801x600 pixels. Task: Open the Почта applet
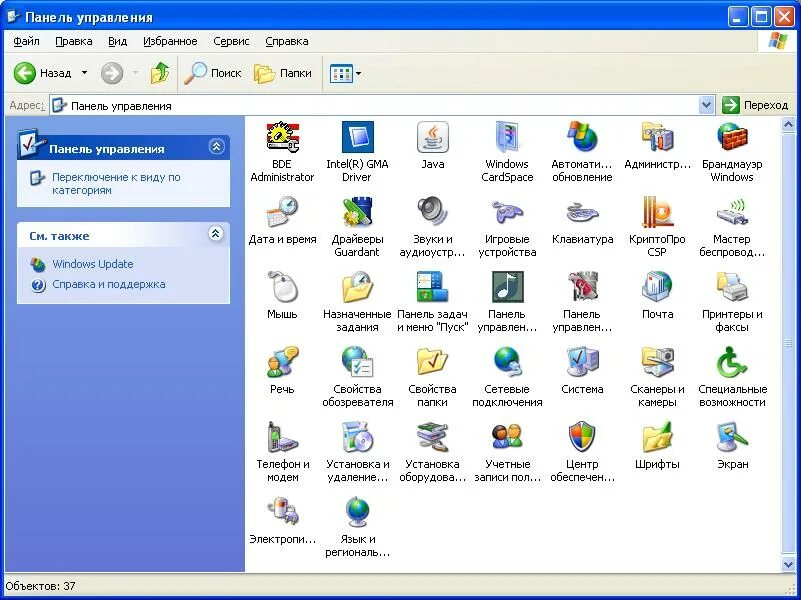point(657,287)
